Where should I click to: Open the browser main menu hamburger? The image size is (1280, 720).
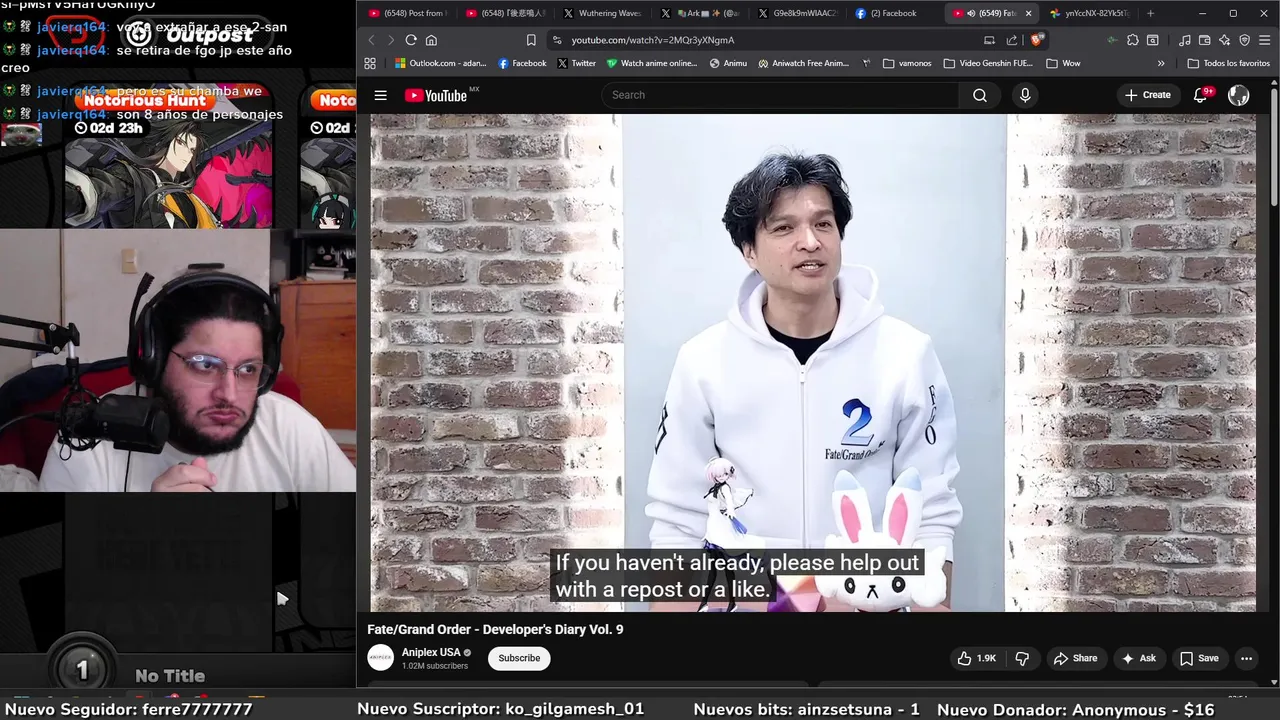(1264, 40)
